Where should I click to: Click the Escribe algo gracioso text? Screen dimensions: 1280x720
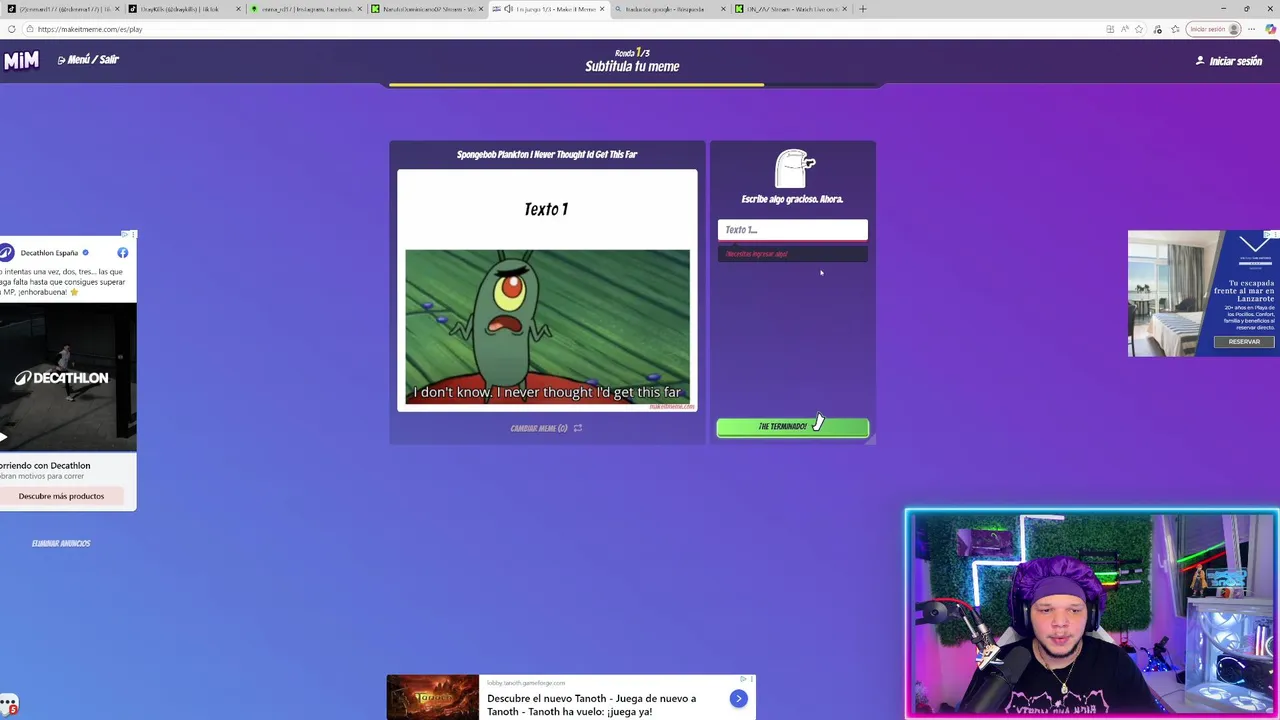pyautogui.click(x=792, y=199)
